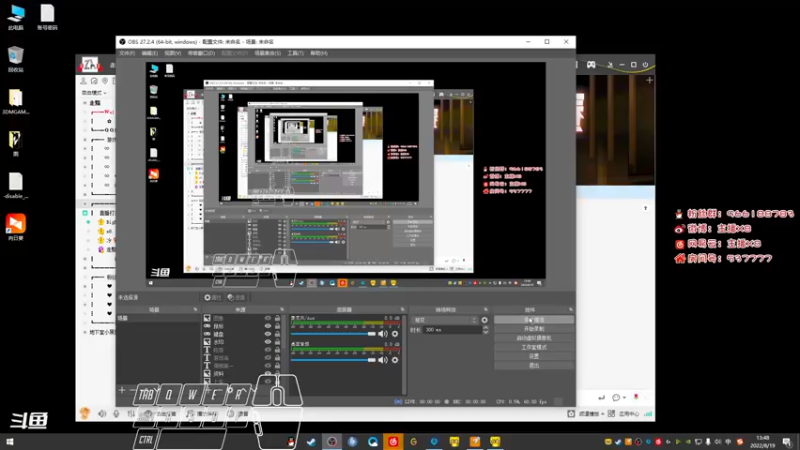The image size is (800, 450).
Task: Click the speaker icon in background window's bottom bar
Action: (102, 414)
